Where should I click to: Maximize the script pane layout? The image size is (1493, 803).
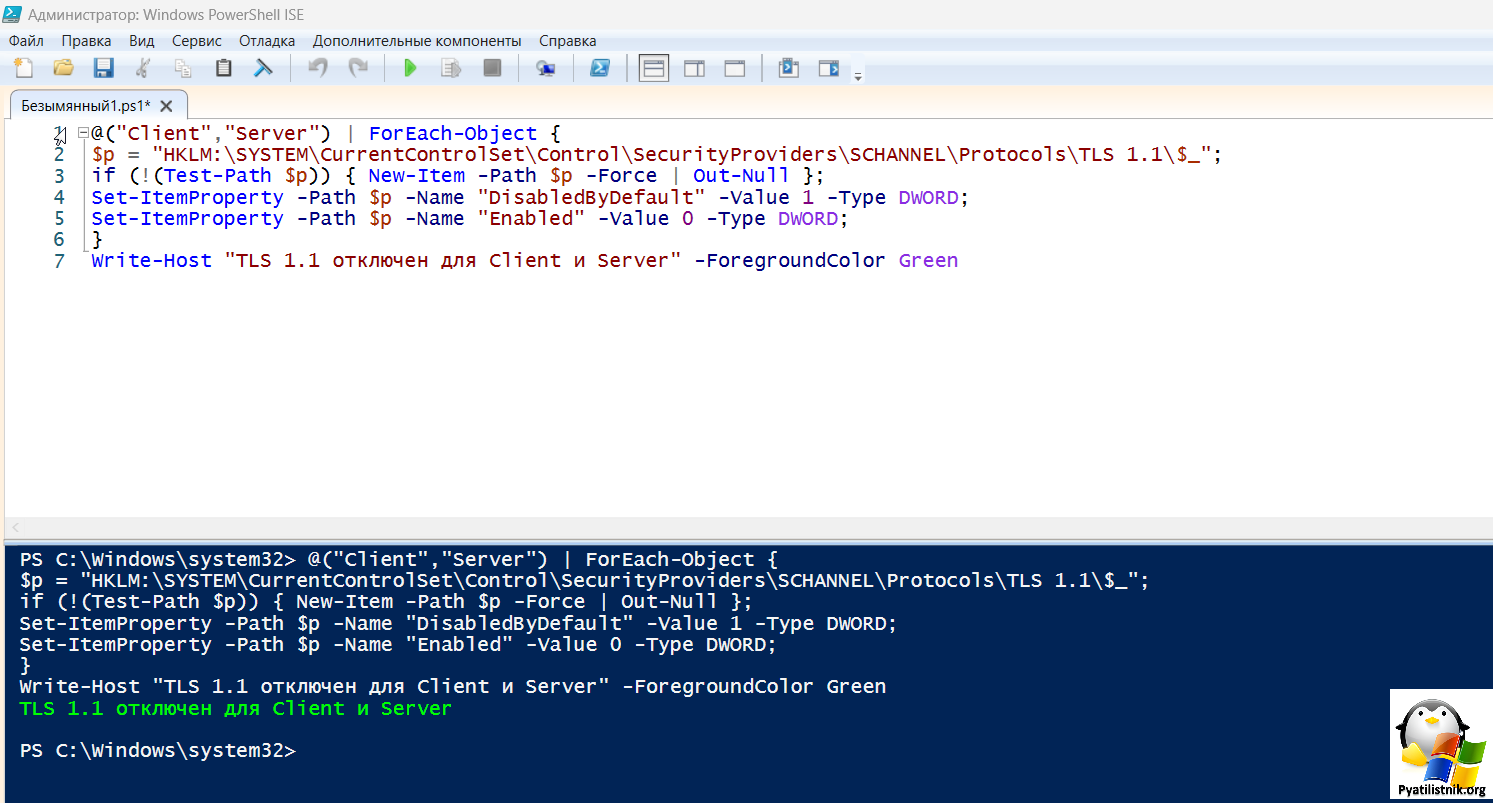[735, 68]
